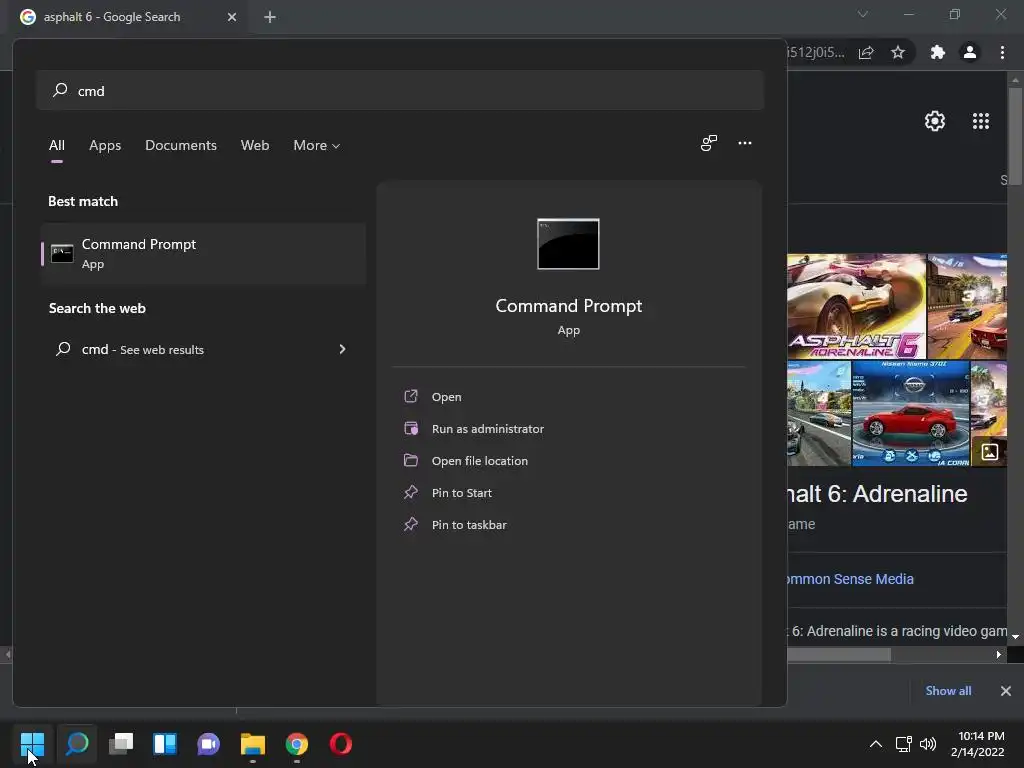Bookmark this page with the star
The width and height of the screenshot is (1024, 768).
click(x=898, y=53)
